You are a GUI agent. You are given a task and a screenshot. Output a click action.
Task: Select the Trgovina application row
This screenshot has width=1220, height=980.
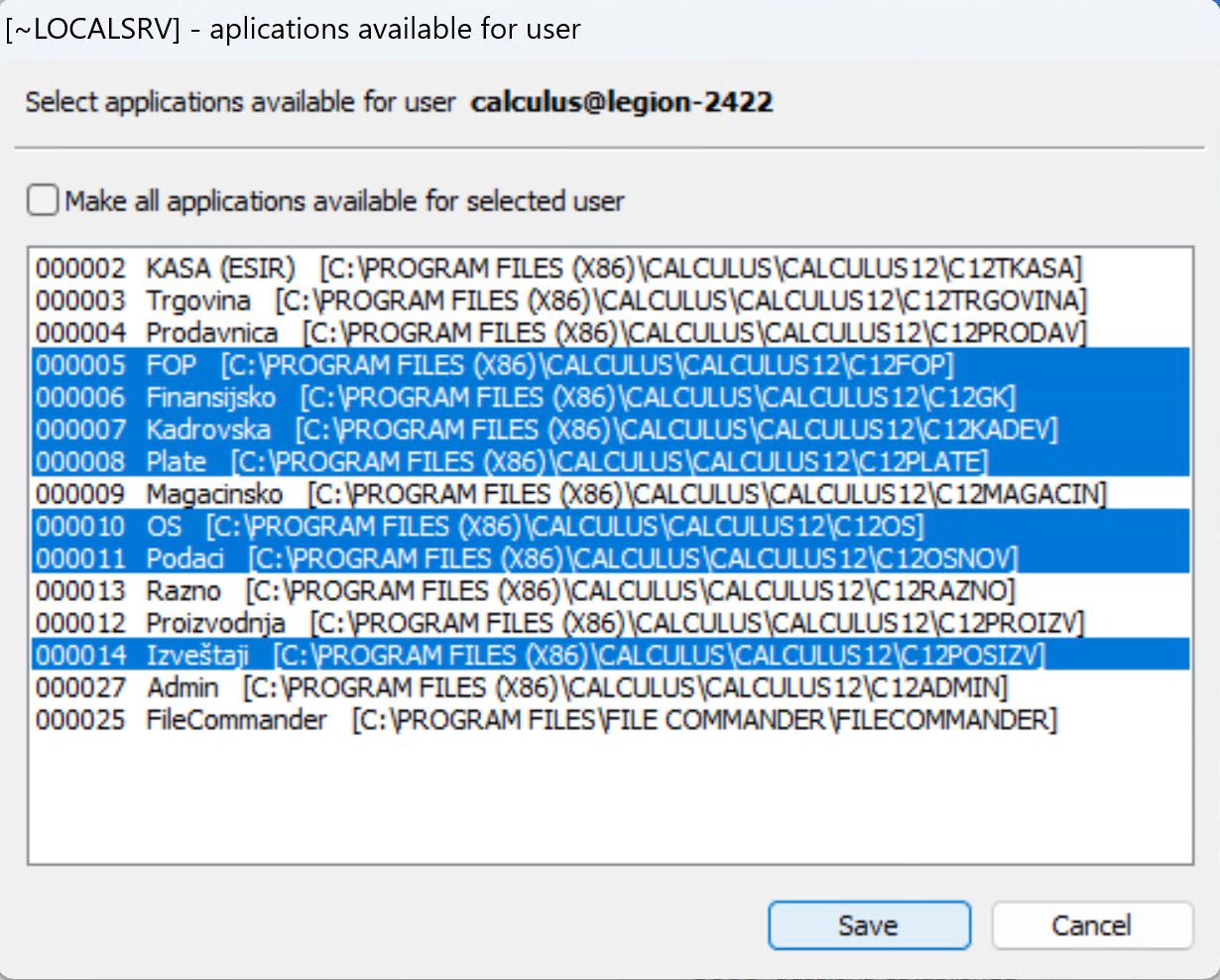(x=198, y=301)
